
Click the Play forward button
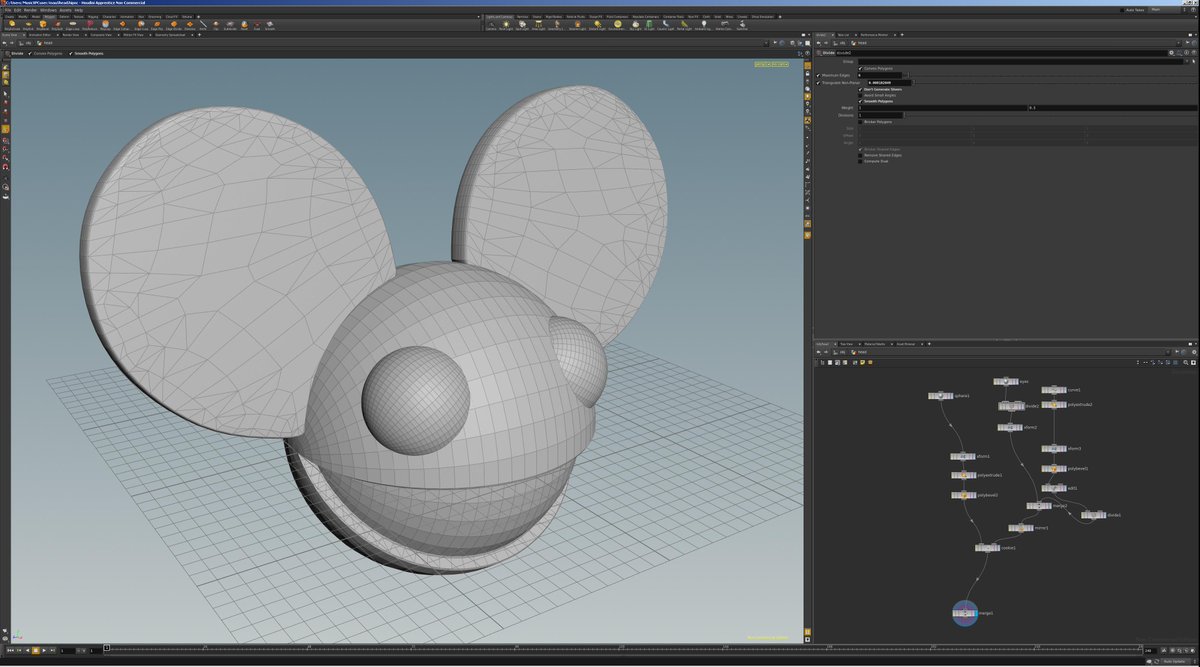pos(44,651)
